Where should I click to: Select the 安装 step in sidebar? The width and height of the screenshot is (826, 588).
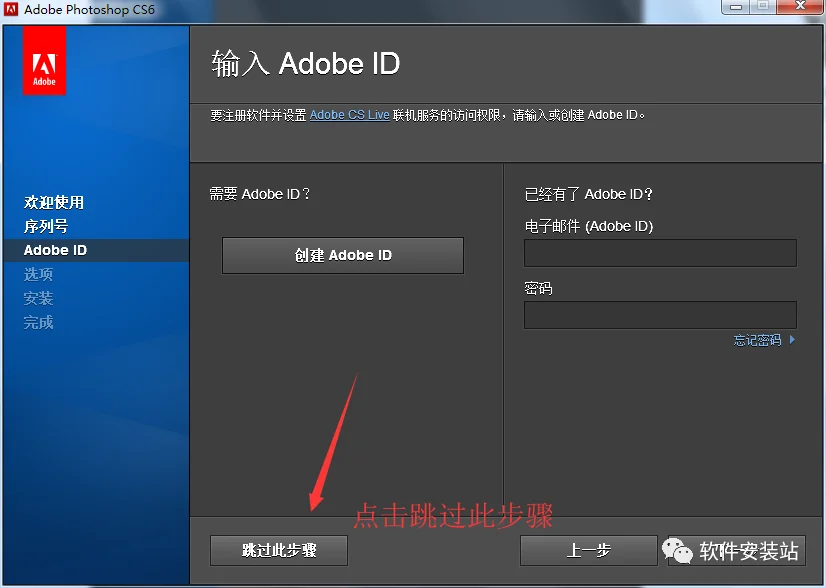point(38,299)
